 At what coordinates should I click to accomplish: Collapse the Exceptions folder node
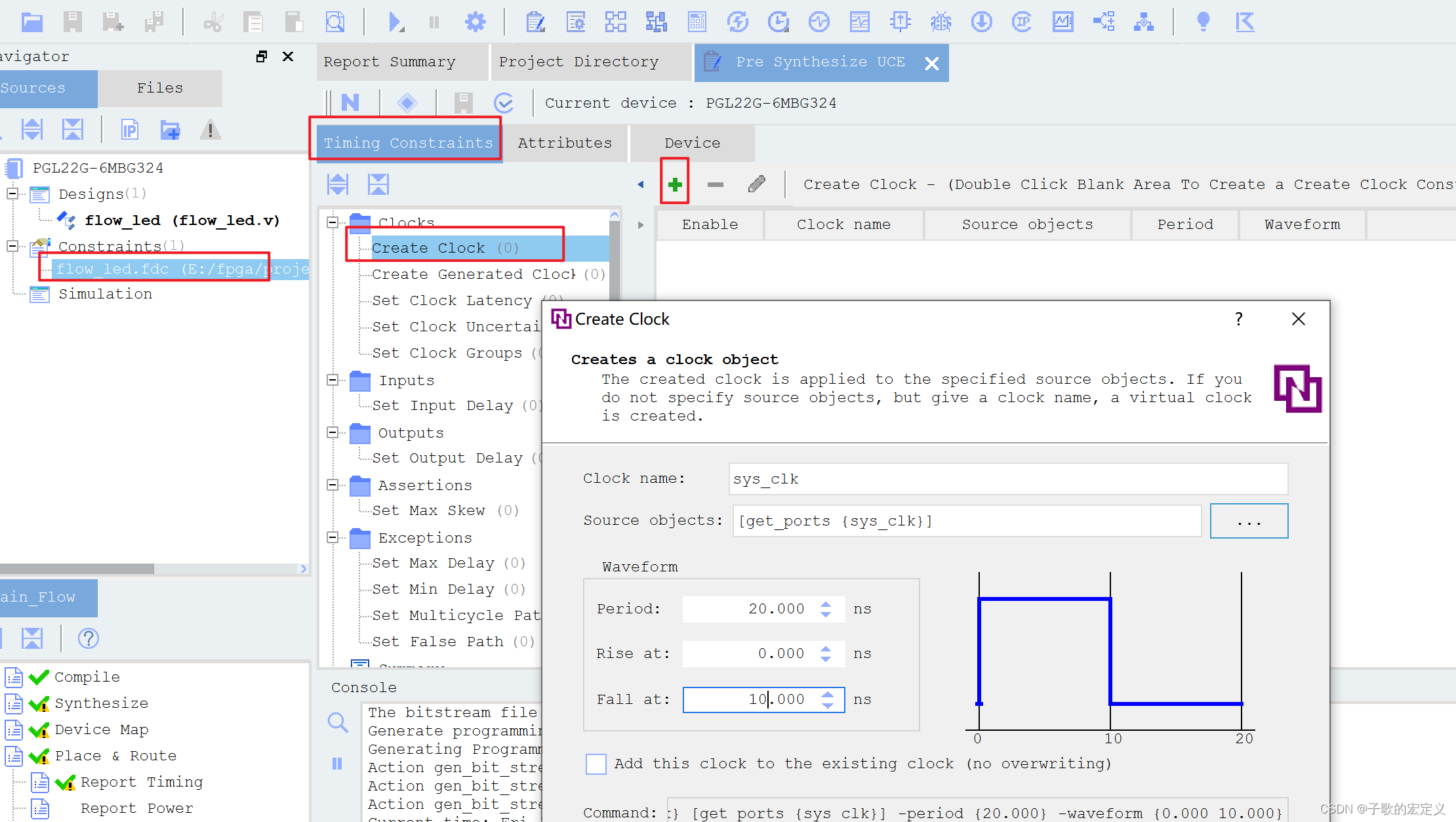(x=333, y=537)
